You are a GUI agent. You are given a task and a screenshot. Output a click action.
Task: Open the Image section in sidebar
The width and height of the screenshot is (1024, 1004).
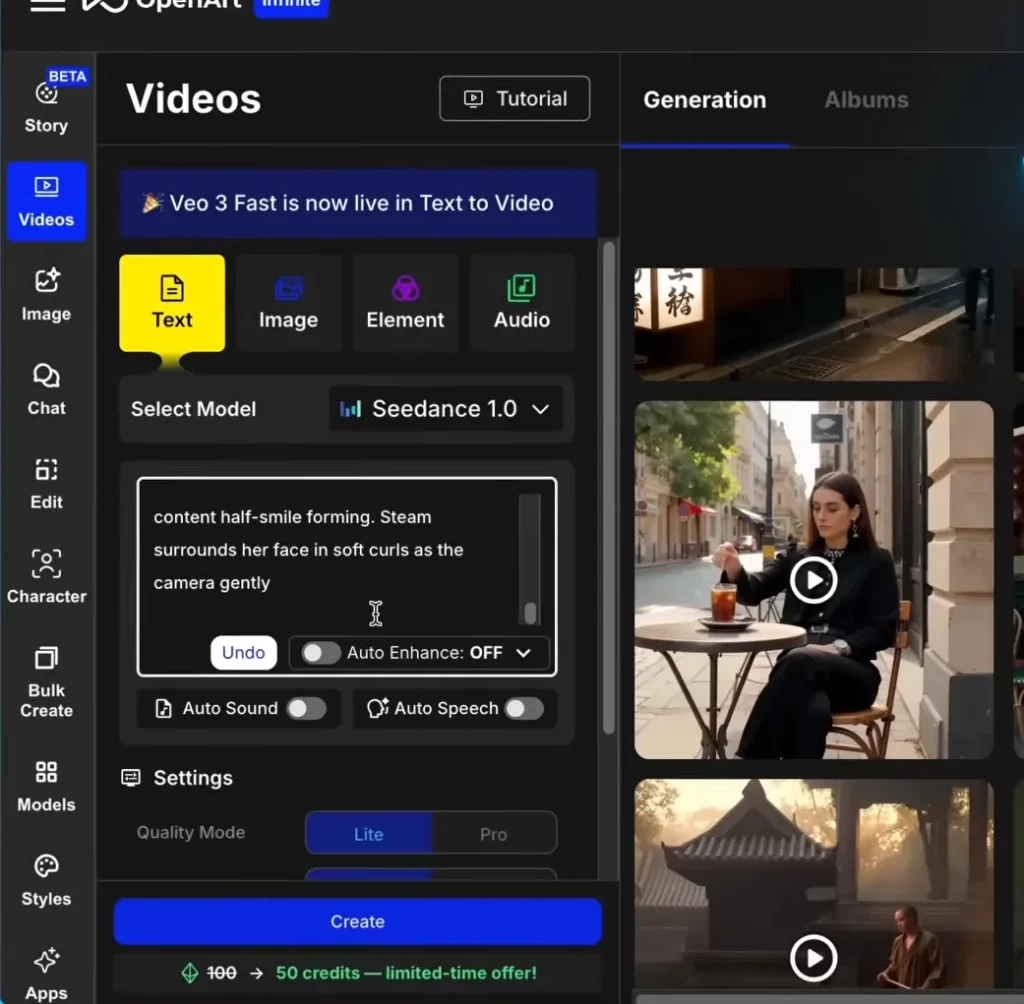46,295
